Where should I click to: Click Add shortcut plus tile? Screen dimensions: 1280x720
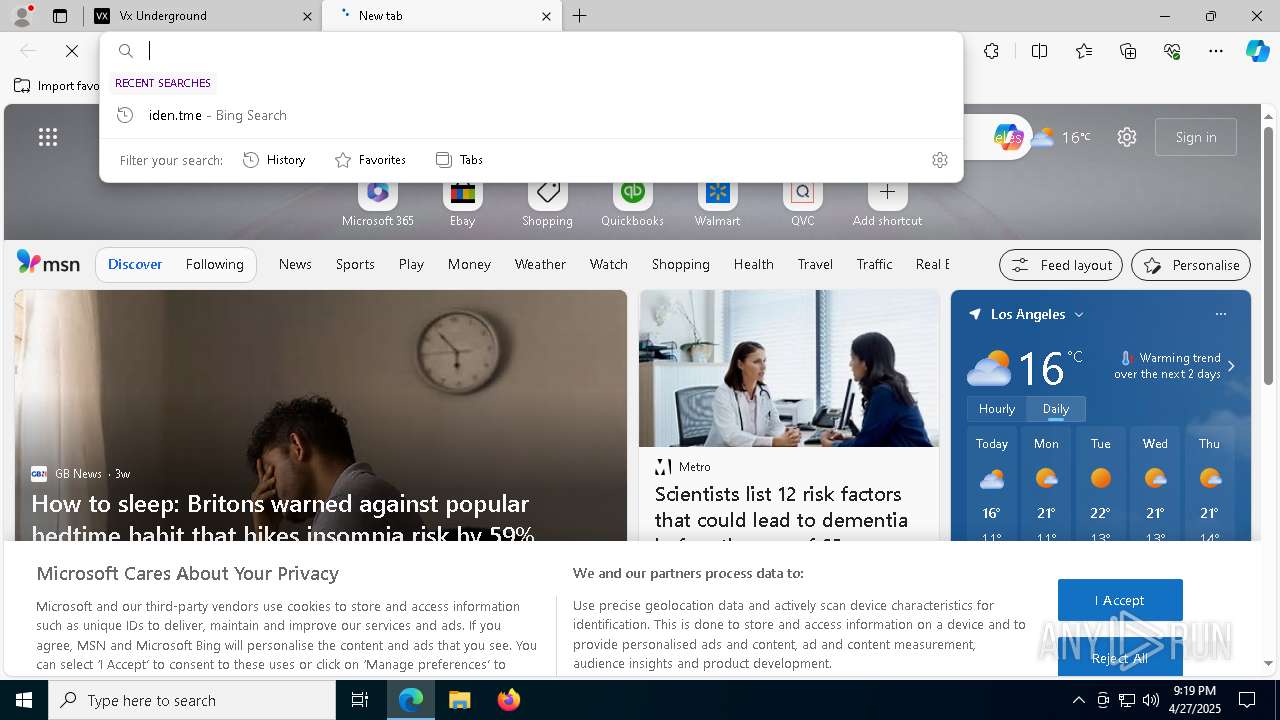point(887,204)
